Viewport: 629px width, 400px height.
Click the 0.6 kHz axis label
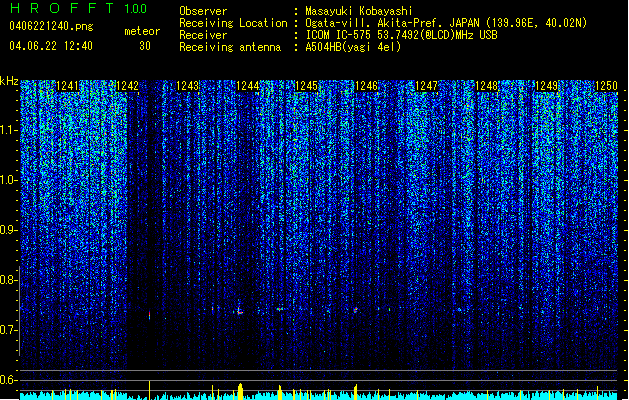pyautogui.click(x=8, y=380)
